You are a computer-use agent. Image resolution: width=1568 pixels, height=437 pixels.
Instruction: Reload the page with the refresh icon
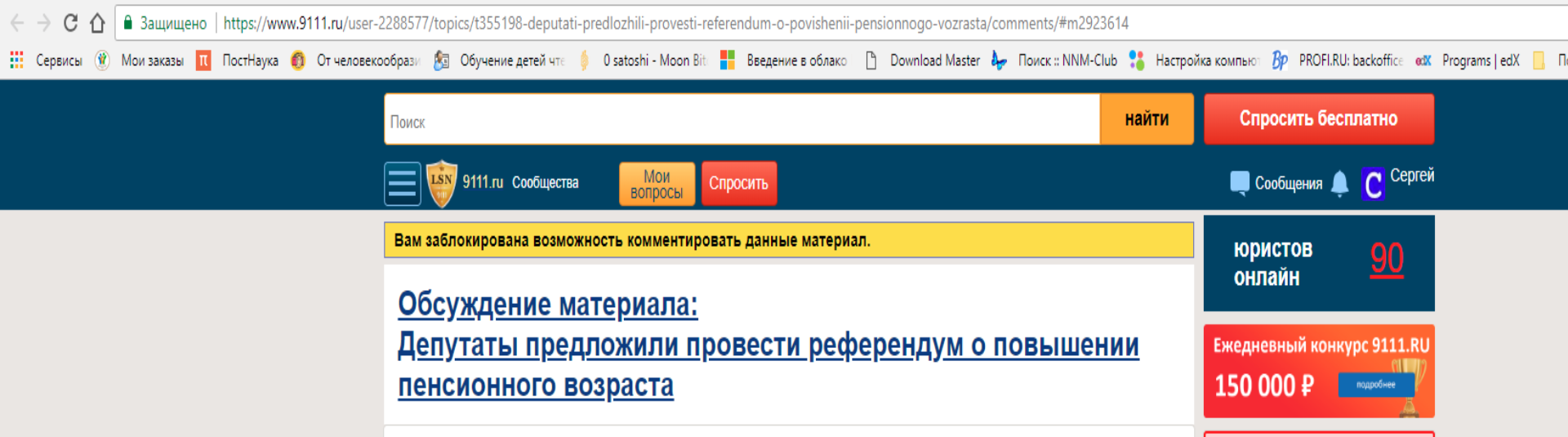pos(71,23)
